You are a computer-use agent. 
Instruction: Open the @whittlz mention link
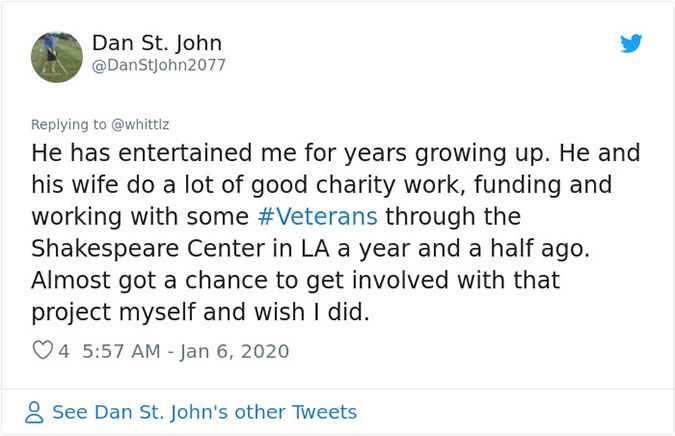pos(142,125)
